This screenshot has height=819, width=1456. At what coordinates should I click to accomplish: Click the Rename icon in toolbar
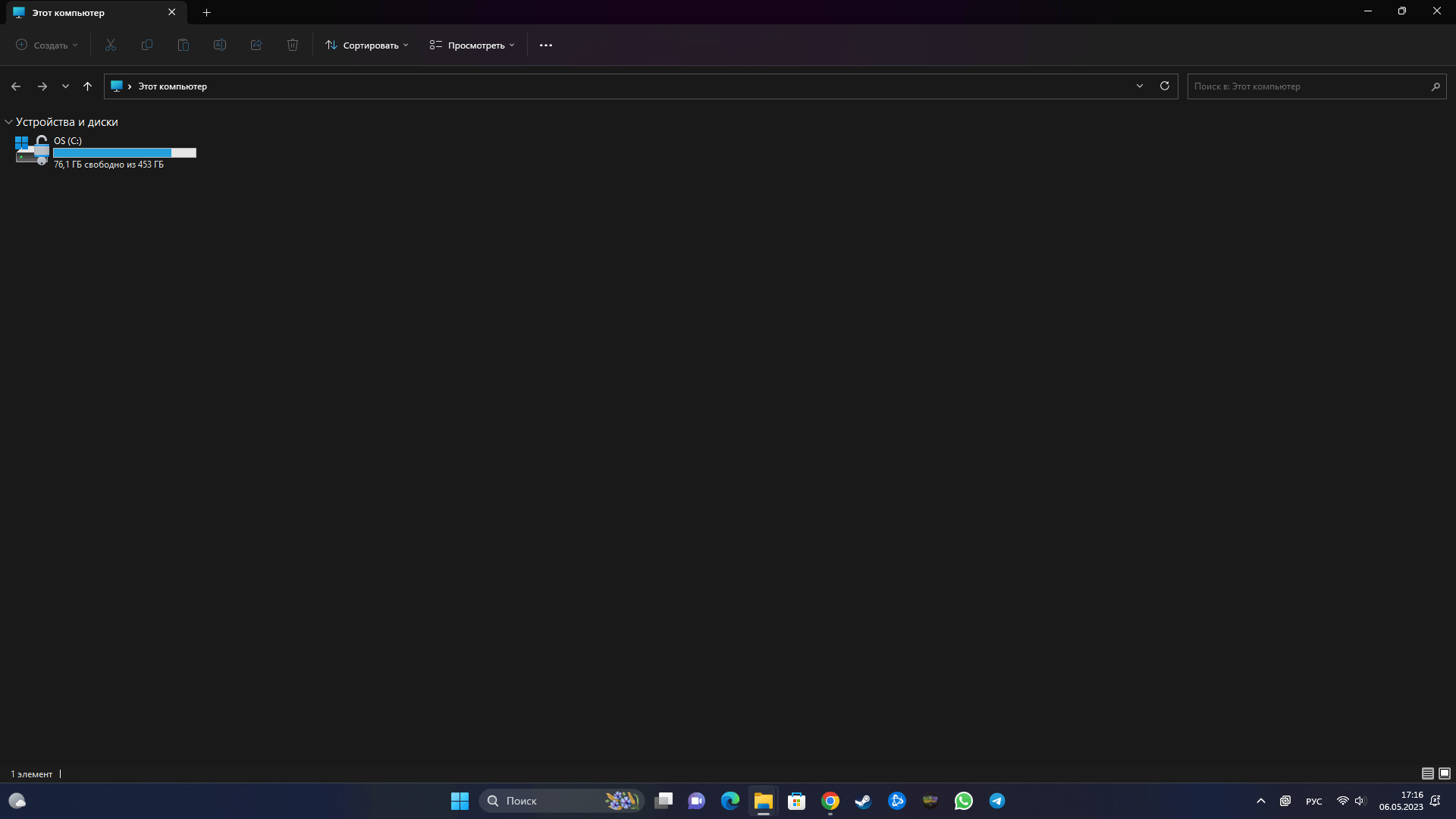(x=220, y=45)
